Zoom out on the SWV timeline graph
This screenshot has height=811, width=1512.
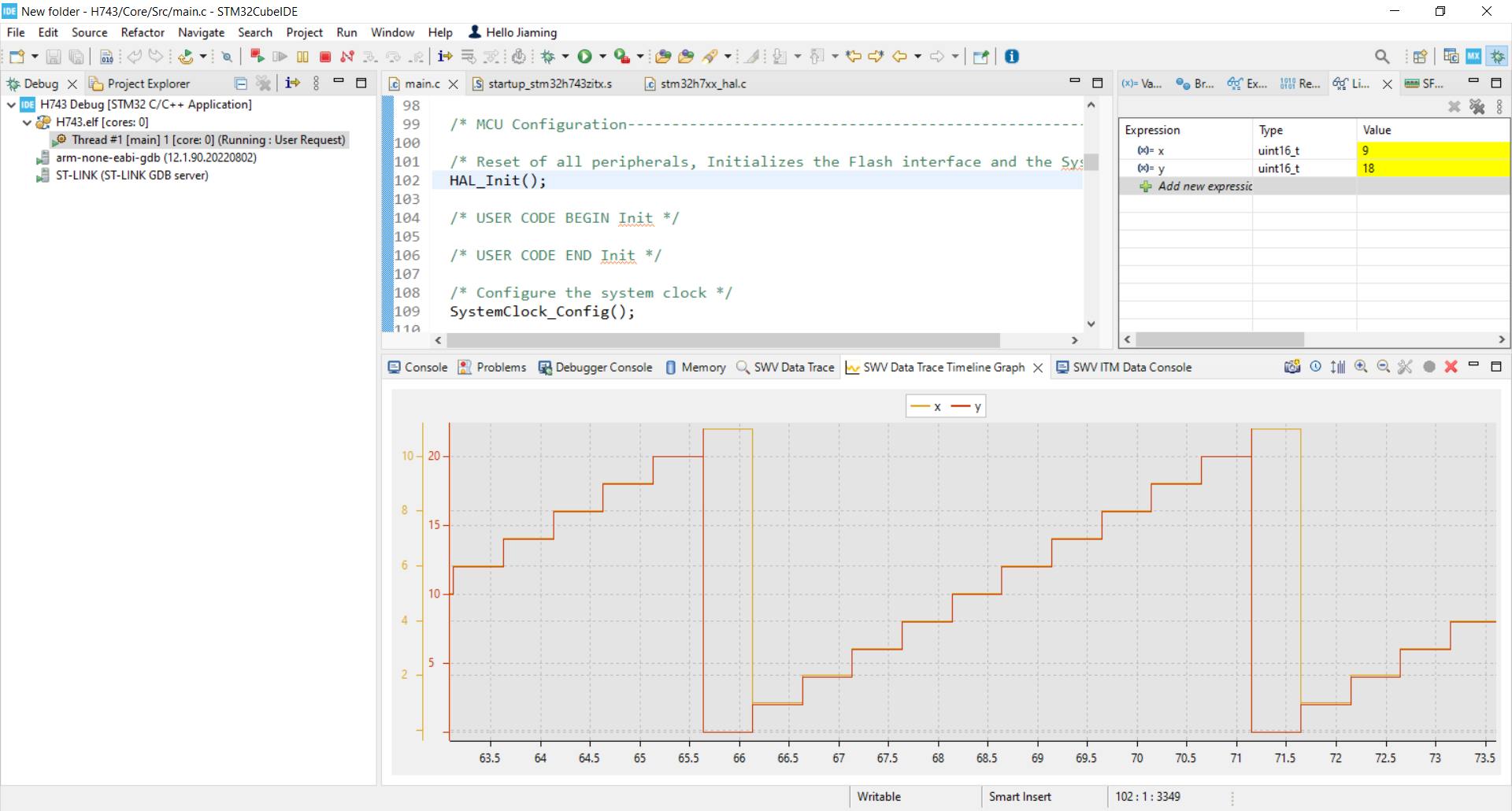tap(1383, 367)
